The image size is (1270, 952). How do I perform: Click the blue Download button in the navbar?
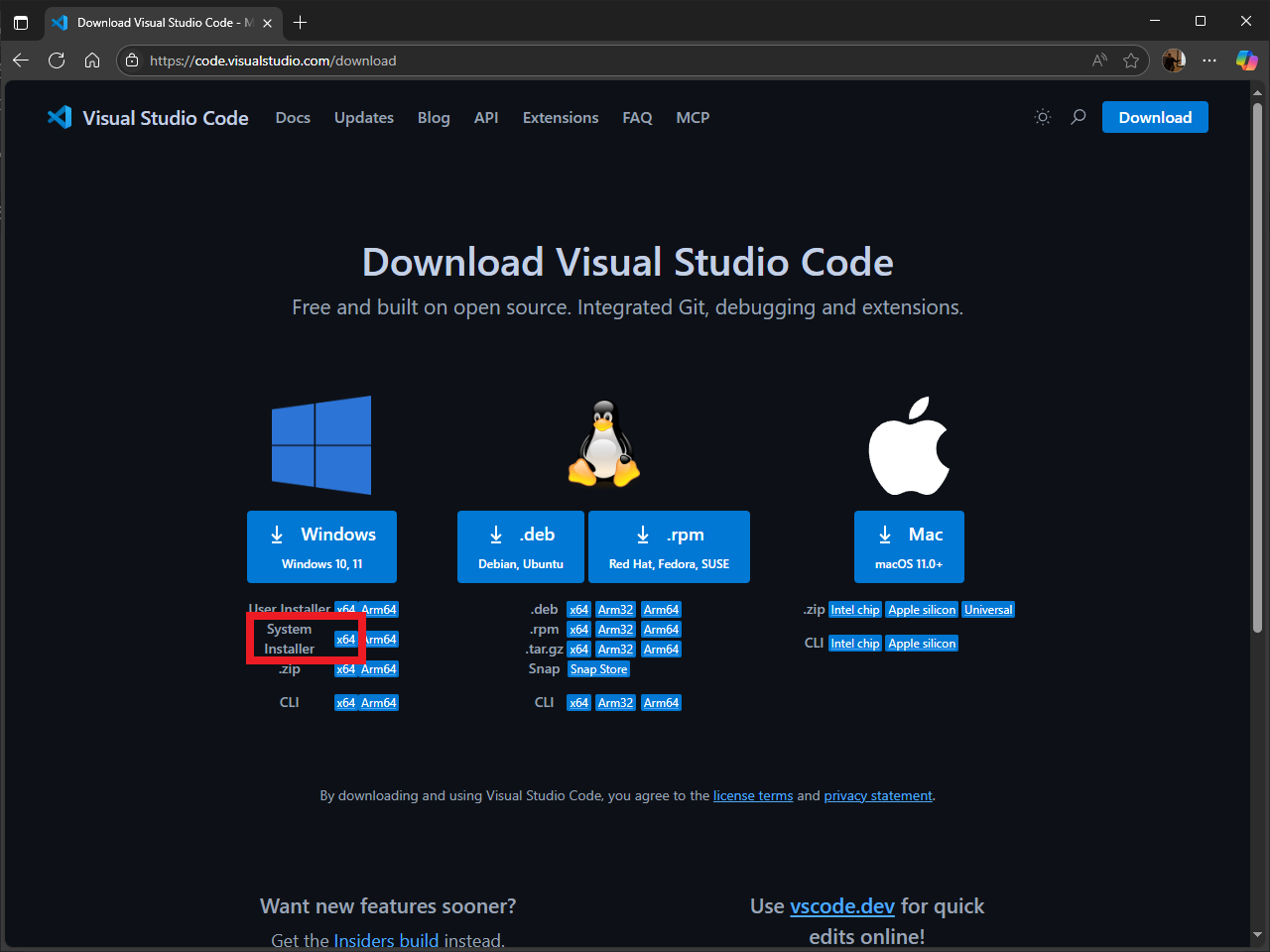[1155, 117]
